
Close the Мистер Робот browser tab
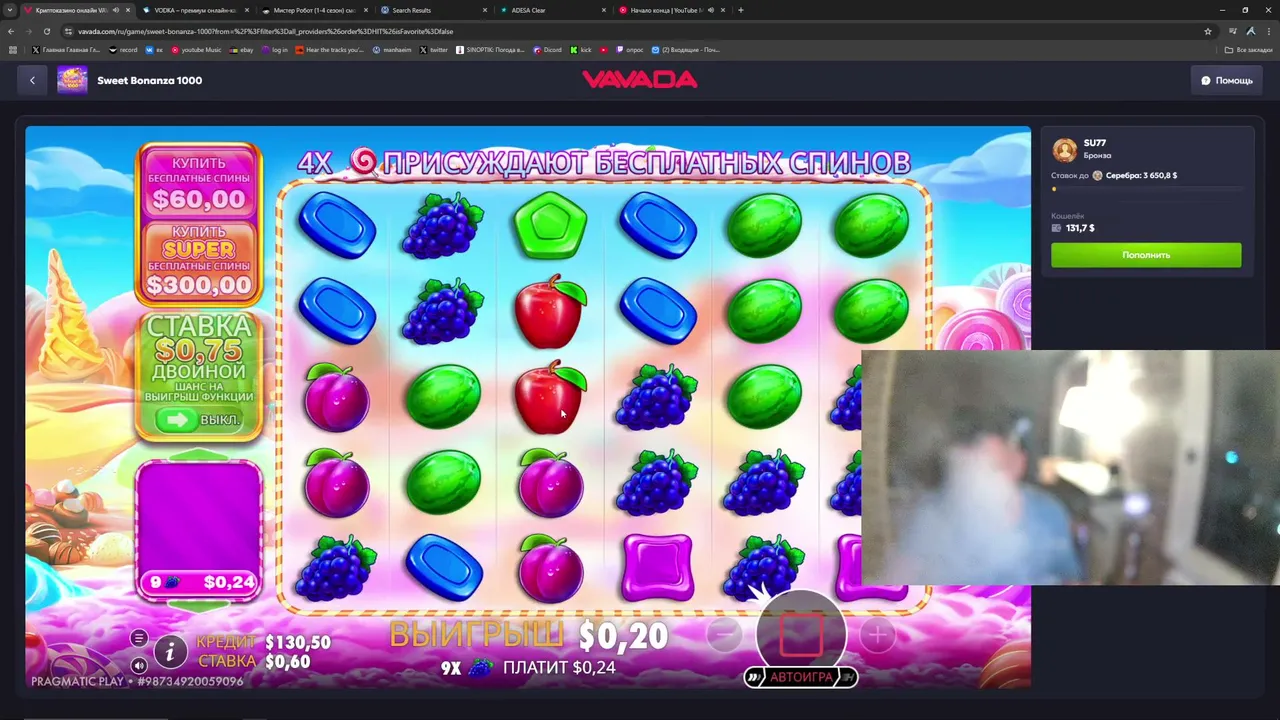click(x=366, y=10)
